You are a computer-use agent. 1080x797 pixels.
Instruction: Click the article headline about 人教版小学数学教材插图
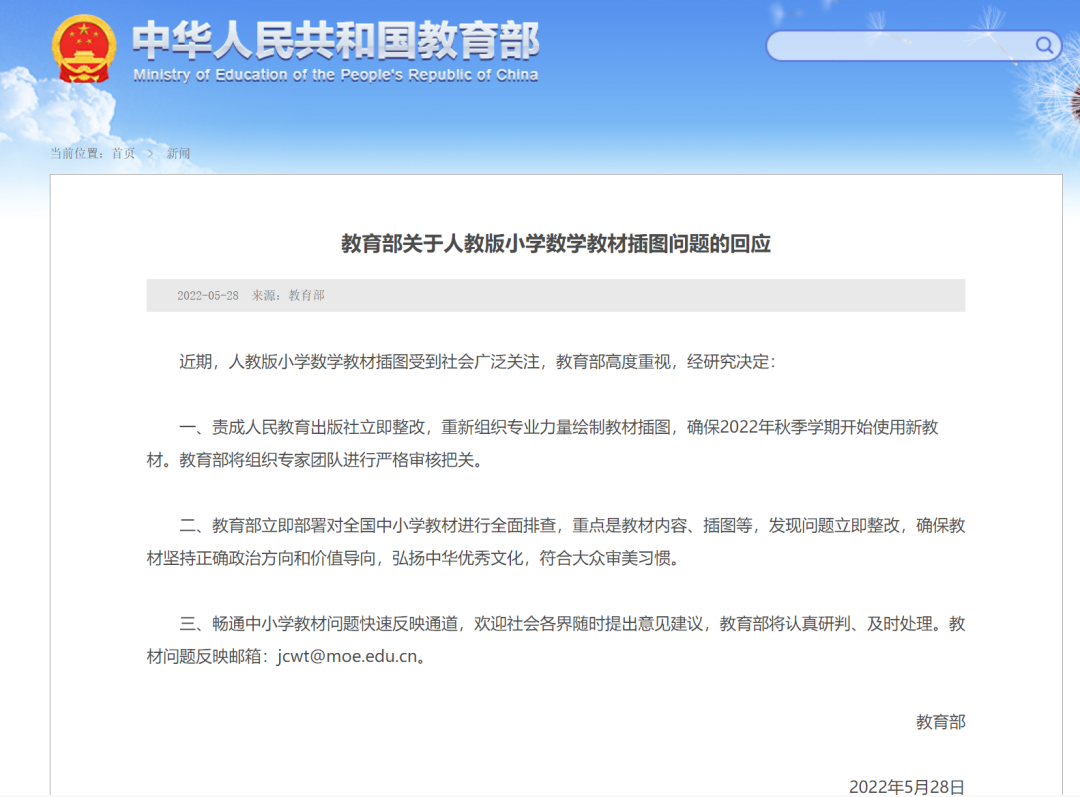pyautogui.click(x=556, y=243)
